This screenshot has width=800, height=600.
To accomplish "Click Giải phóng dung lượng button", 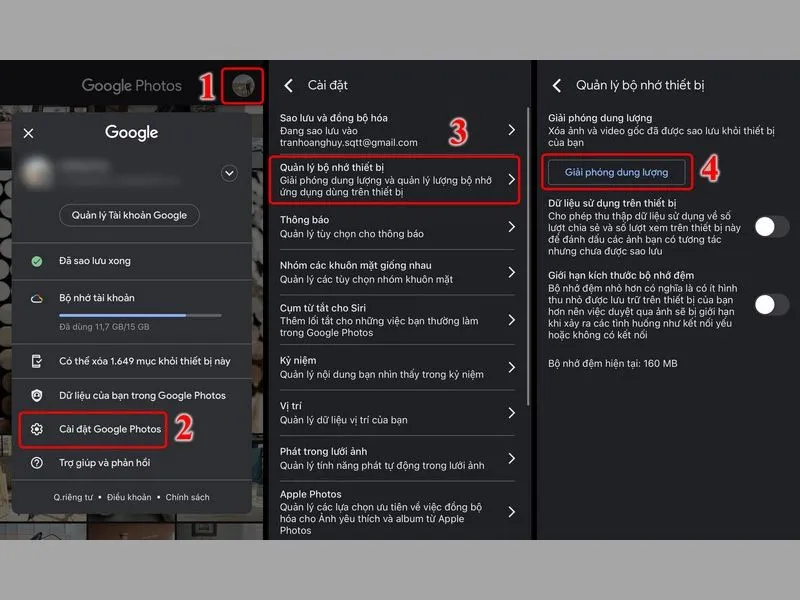I will coord(616,172).
